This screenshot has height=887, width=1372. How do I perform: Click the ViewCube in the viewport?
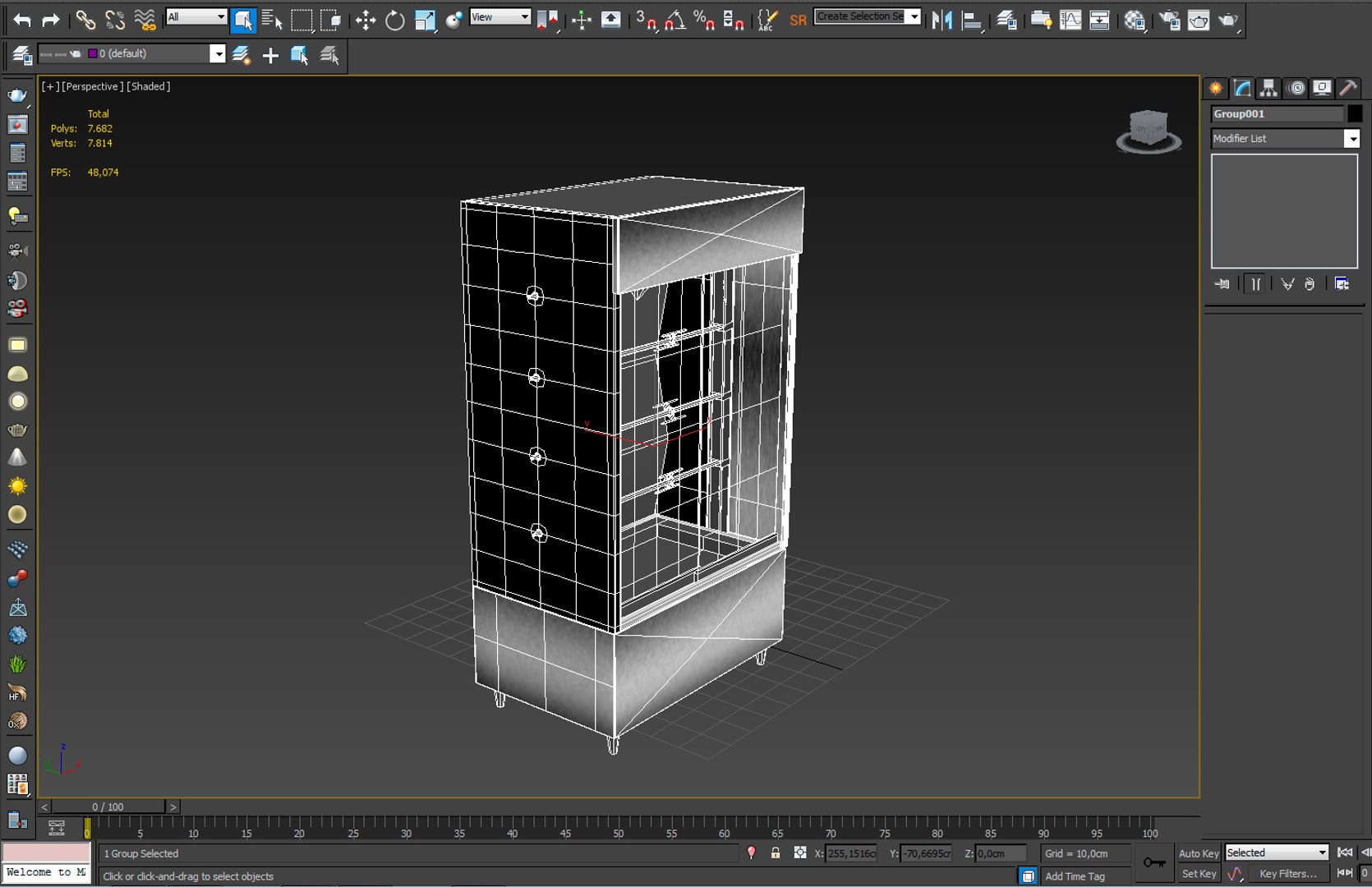point(1149,131)
